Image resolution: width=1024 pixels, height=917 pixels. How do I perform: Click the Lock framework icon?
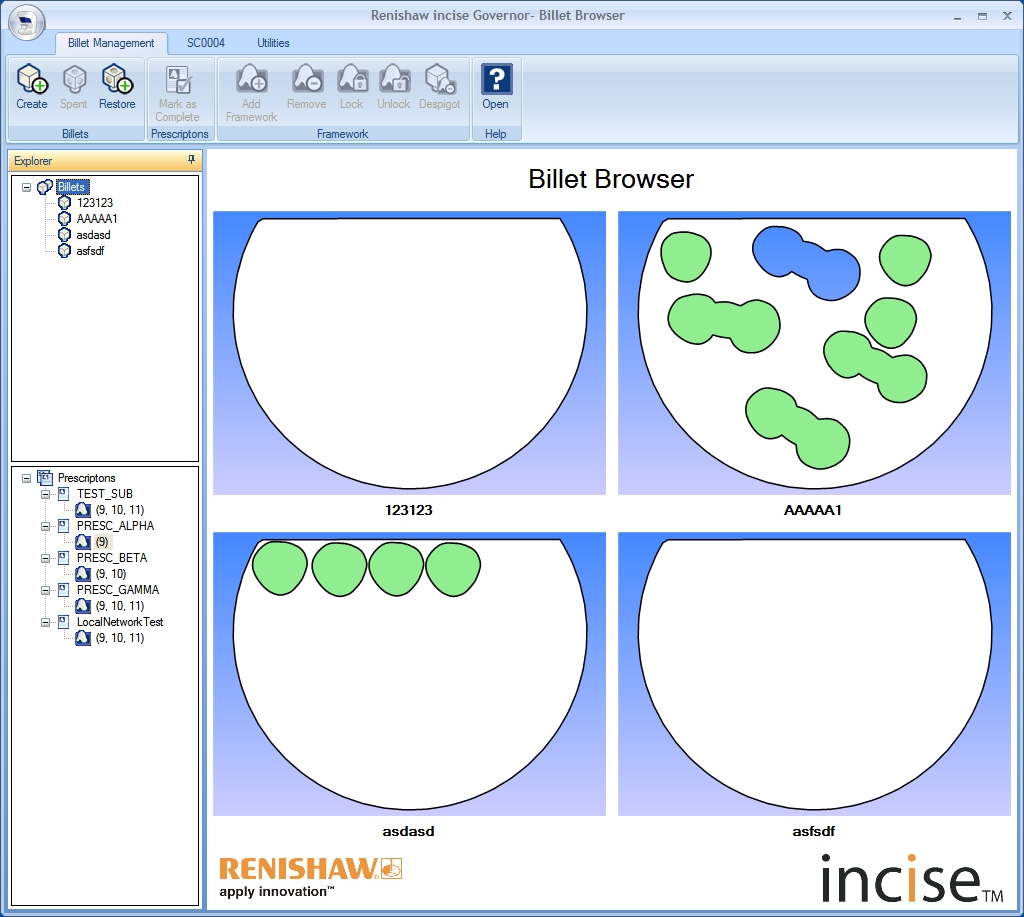[352, 80]
